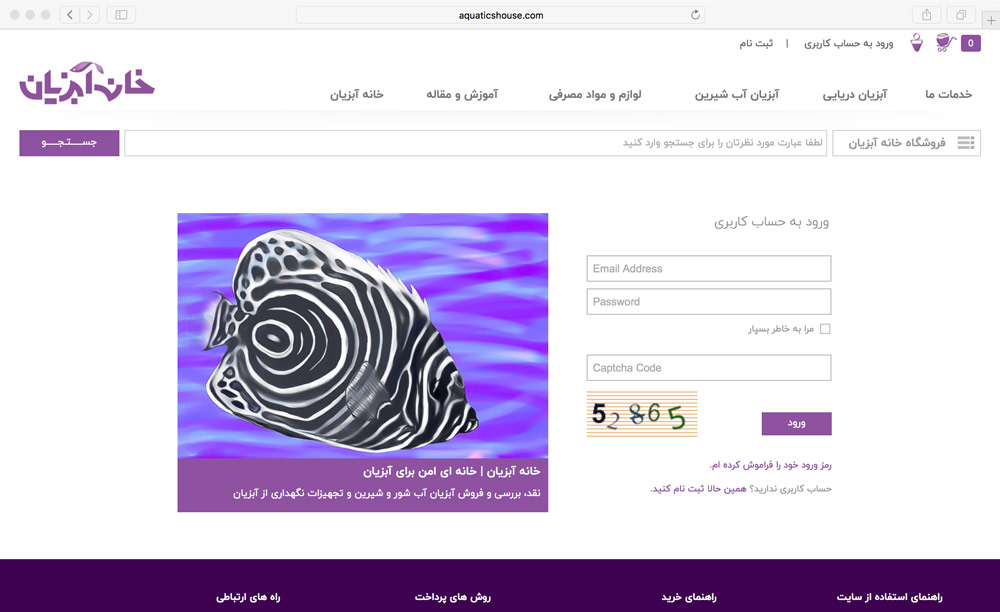Expand the فروشگاه خانه آبزیان category menu
Image resolution: width=1000 pixels, height=612 pixels.
coord(906,143)
